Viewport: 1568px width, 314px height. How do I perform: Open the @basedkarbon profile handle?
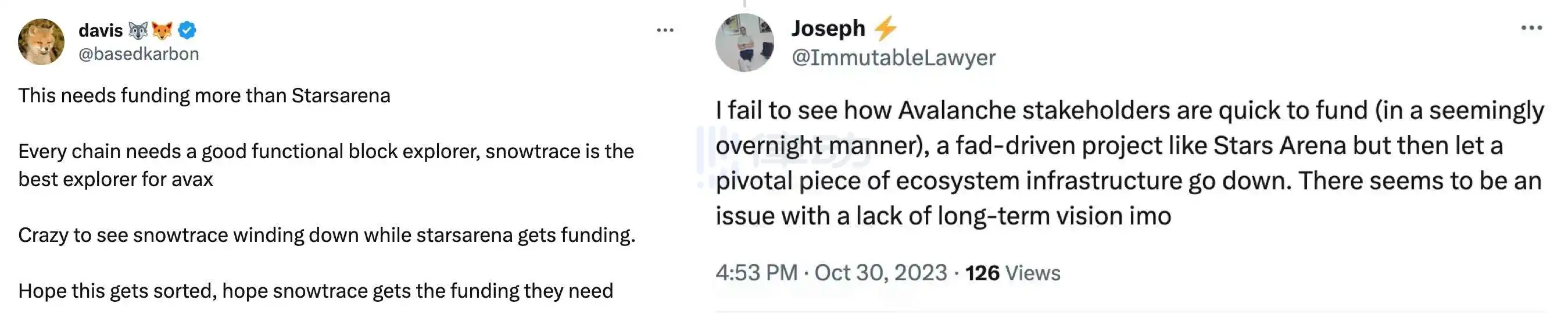(139, 54)
